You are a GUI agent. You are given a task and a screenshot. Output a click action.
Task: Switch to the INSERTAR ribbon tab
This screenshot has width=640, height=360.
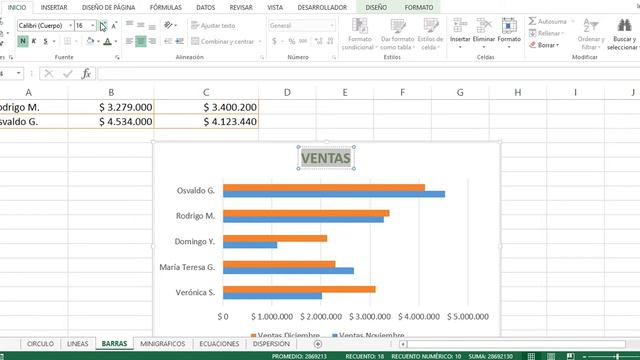[54, 7]
